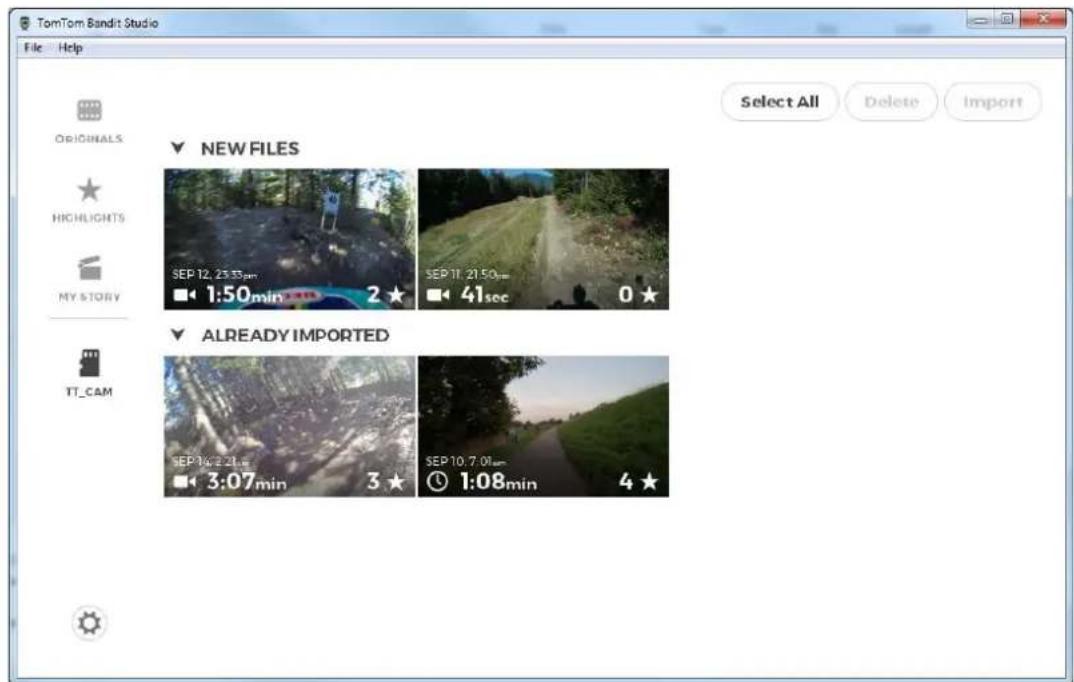This screenshot has width=1074, height=682.
Task: Click the Import button
Action: click(992, 102)
